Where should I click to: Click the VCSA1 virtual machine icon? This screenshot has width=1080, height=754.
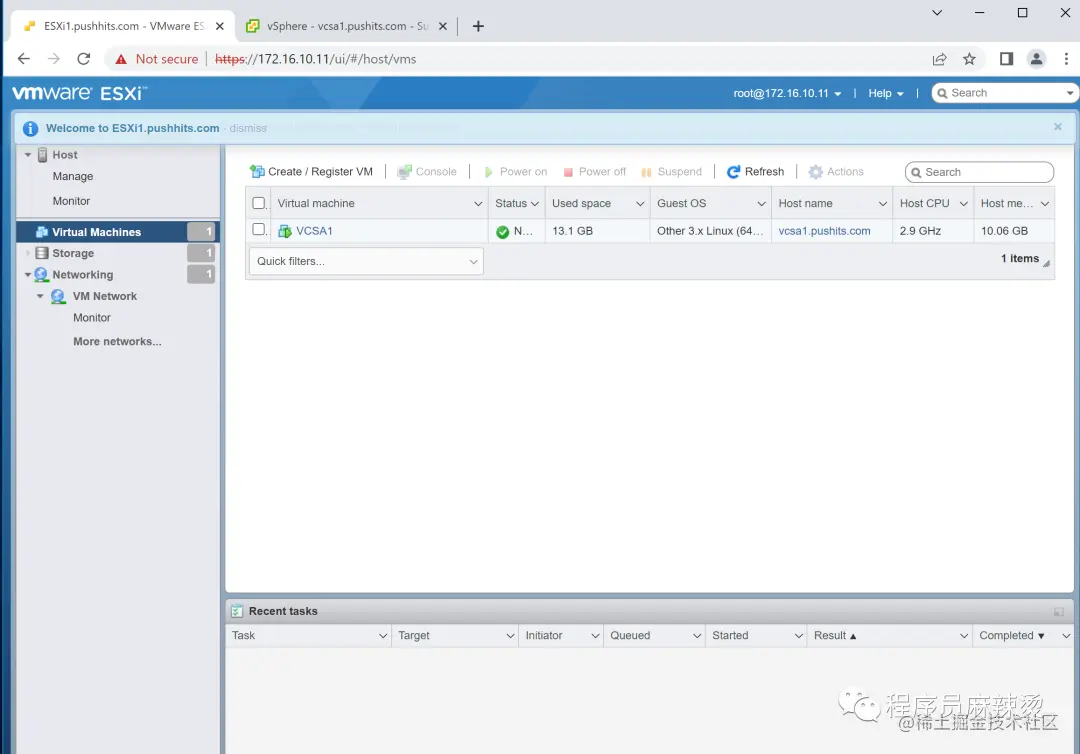coord(284,231)
